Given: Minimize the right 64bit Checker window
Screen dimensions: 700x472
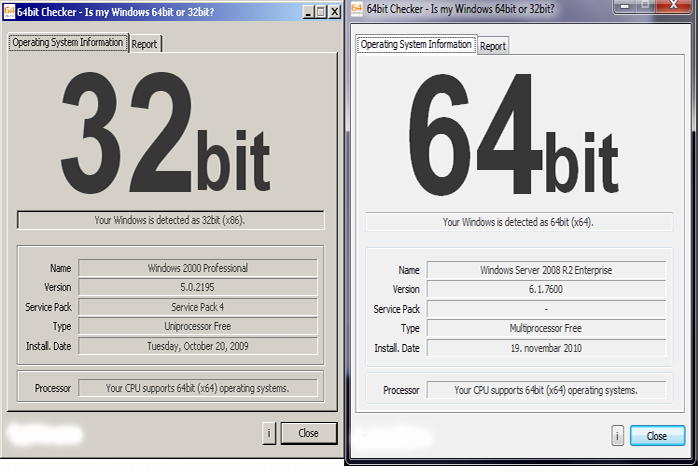Looking at the screenshot, I should pyautogui.click(x=625, y=6).
